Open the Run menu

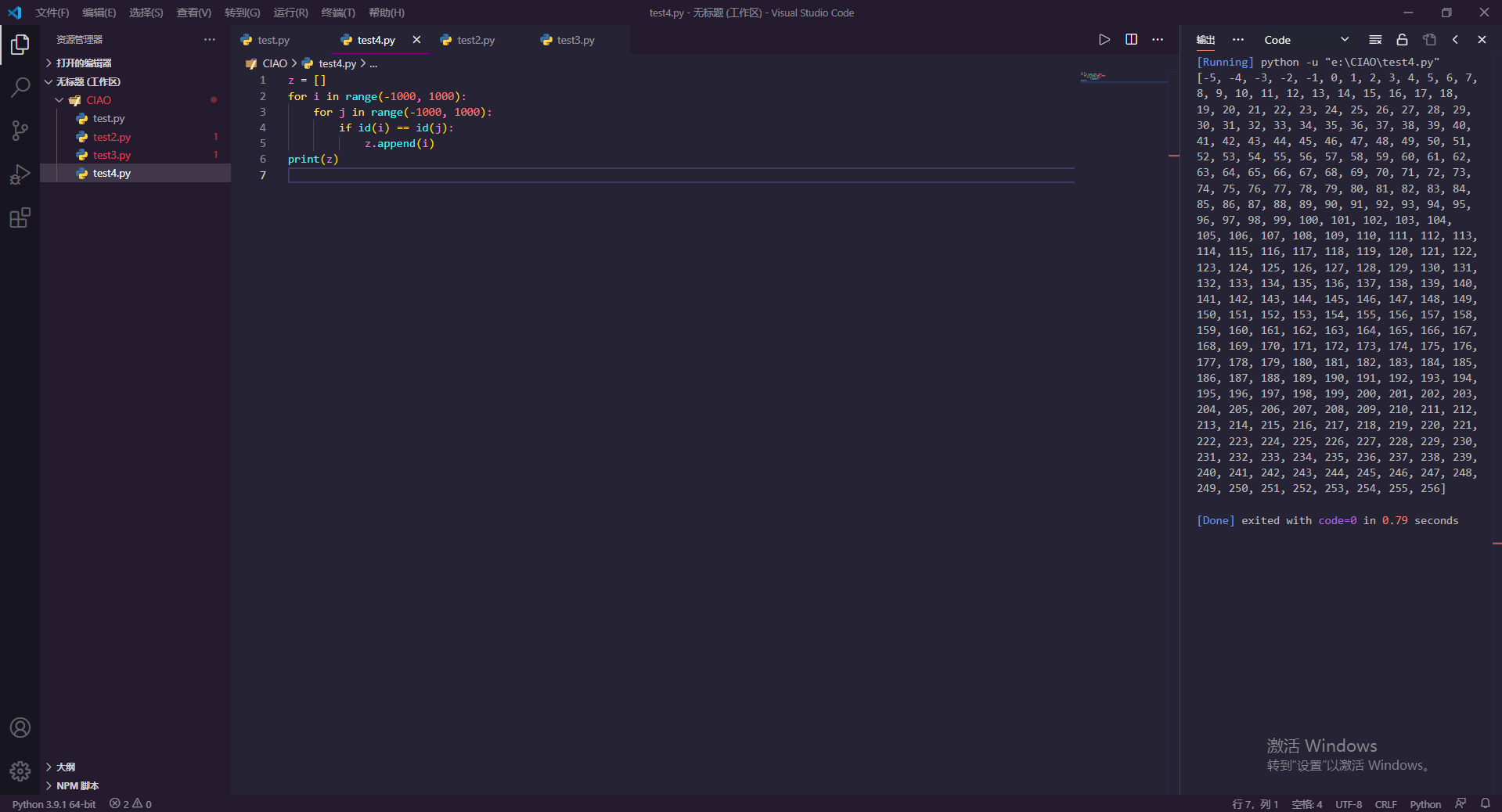pyautogui.click(x=290, y=13)
